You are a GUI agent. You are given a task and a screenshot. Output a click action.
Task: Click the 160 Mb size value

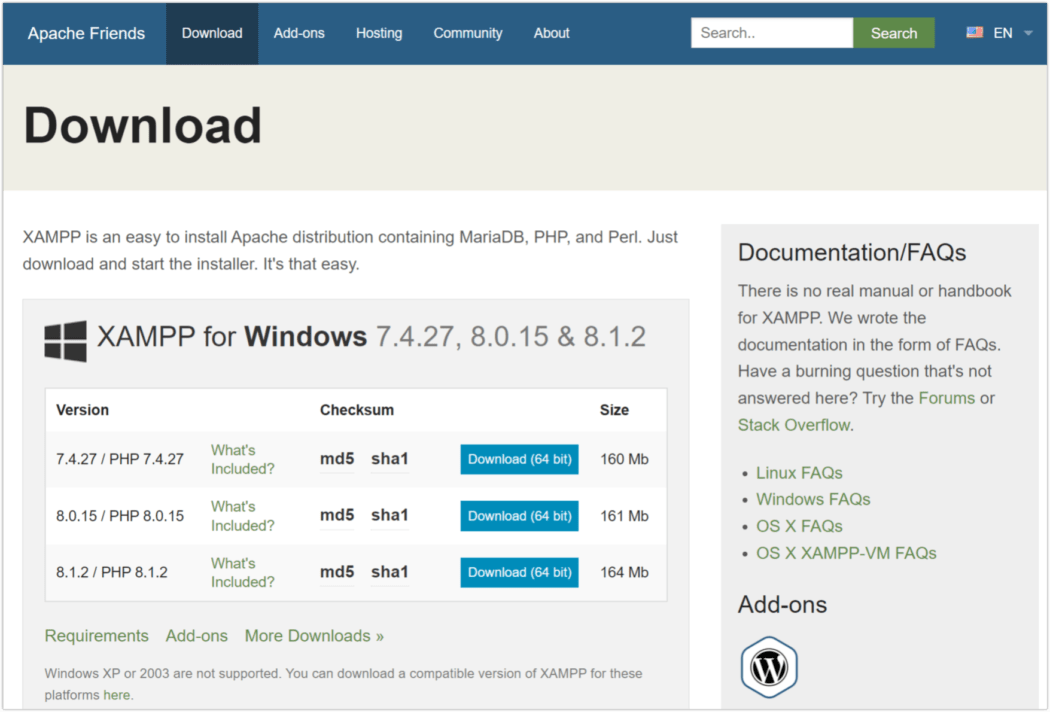pyautogui.click(x=624, y=459)
